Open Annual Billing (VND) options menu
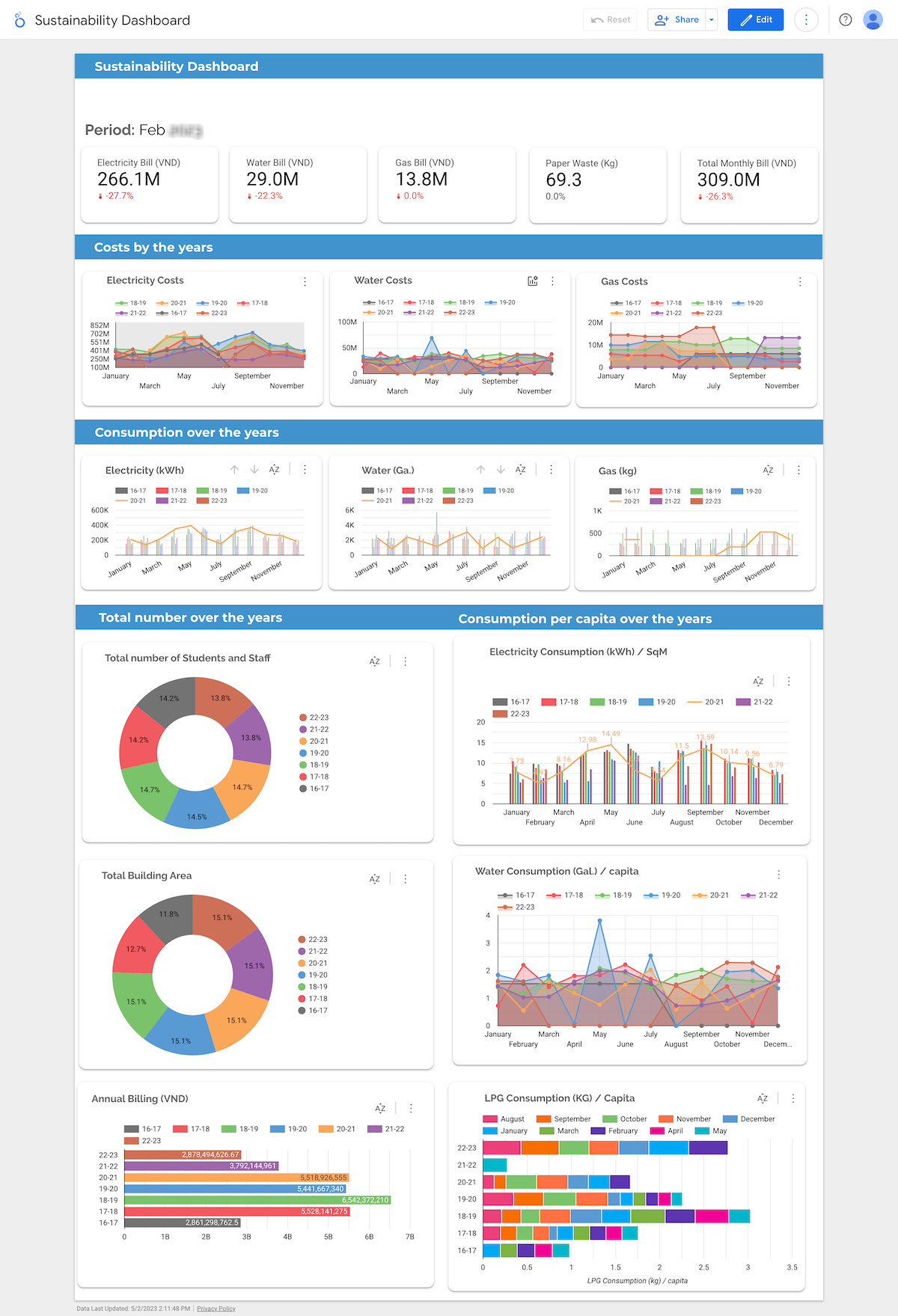 coord(410,1108)
